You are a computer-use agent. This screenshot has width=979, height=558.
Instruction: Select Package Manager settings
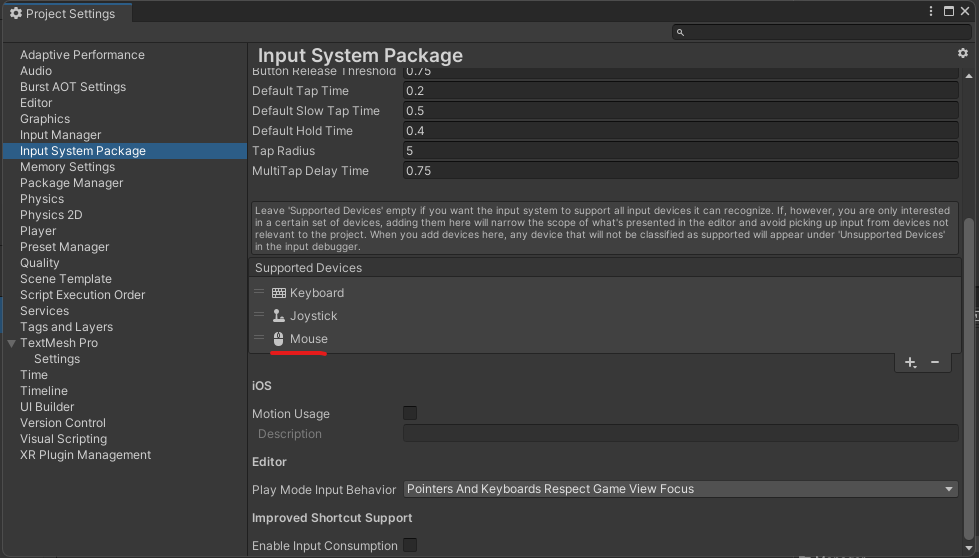71,183
